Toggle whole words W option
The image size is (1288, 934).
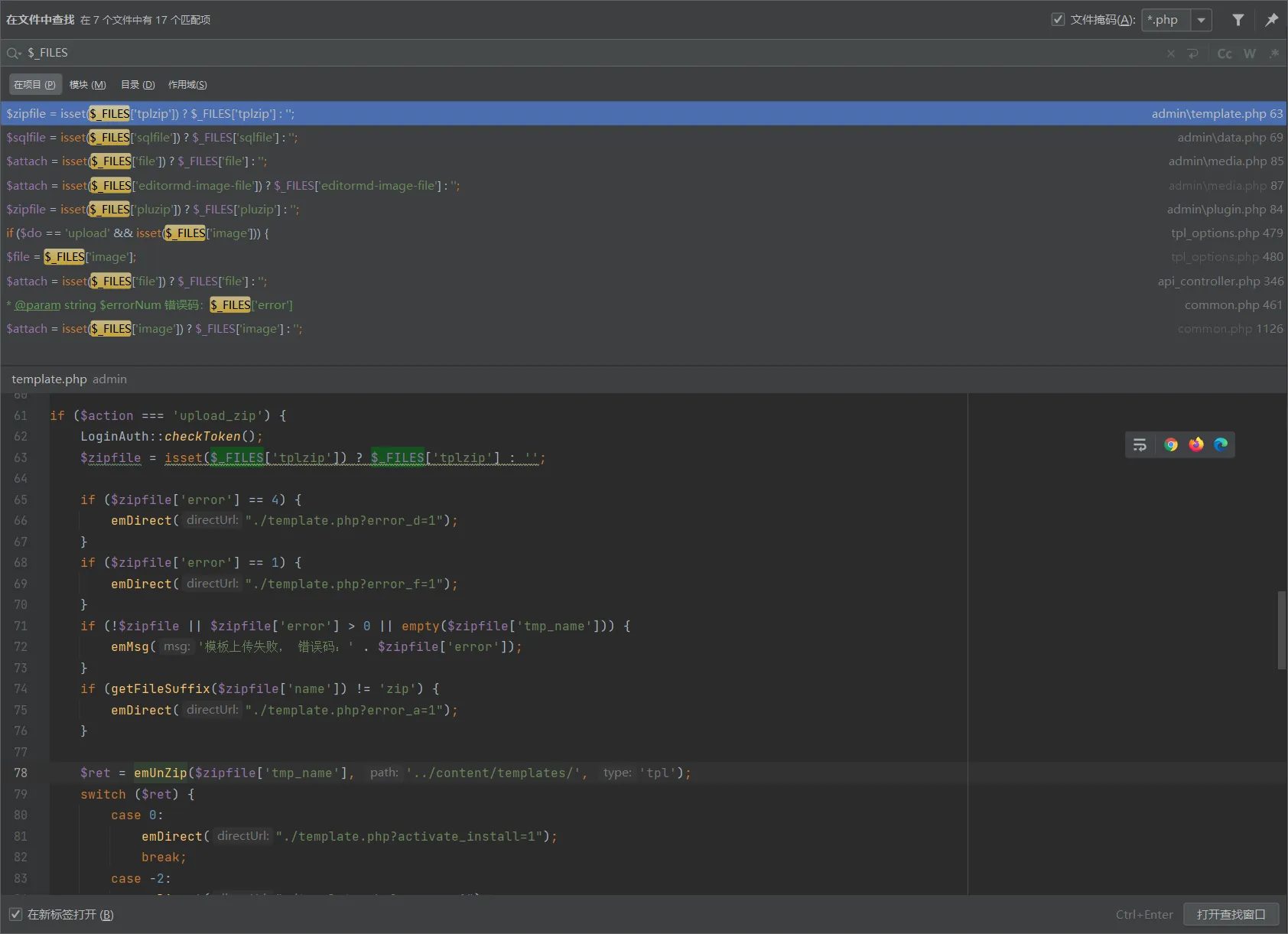[x=1249, y=54]
